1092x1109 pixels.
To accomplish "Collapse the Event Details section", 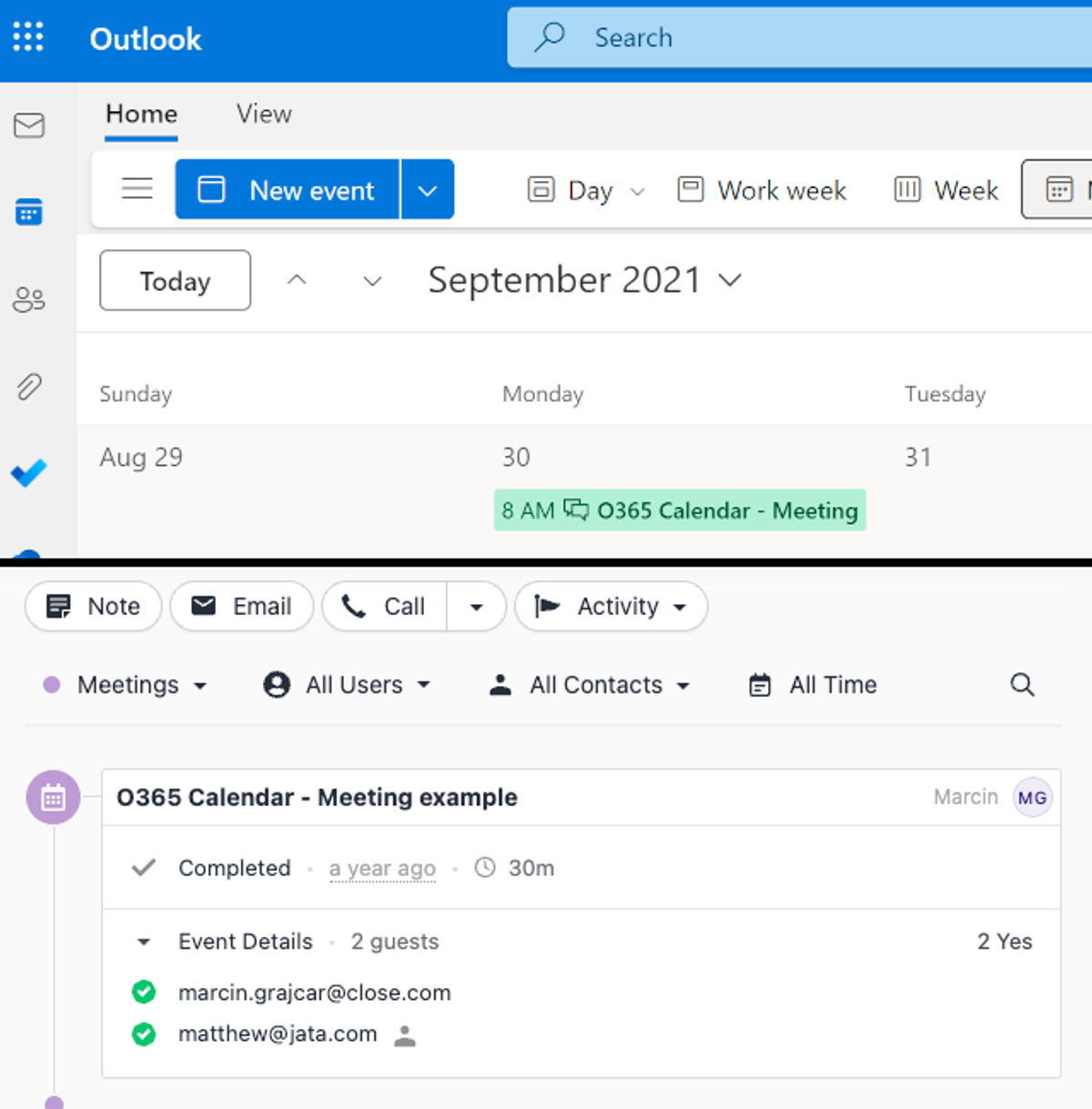I will 144,942.
